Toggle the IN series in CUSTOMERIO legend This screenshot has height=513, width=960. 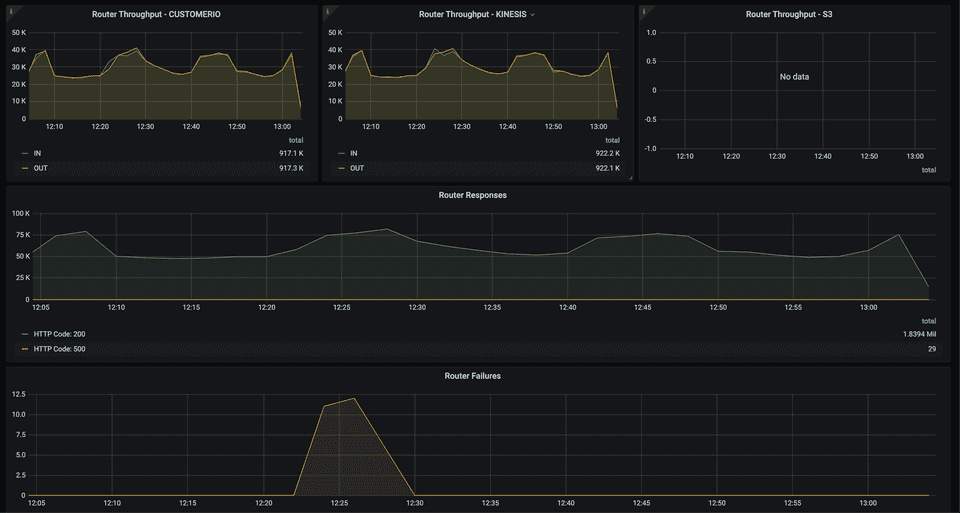tap(38, 153)
